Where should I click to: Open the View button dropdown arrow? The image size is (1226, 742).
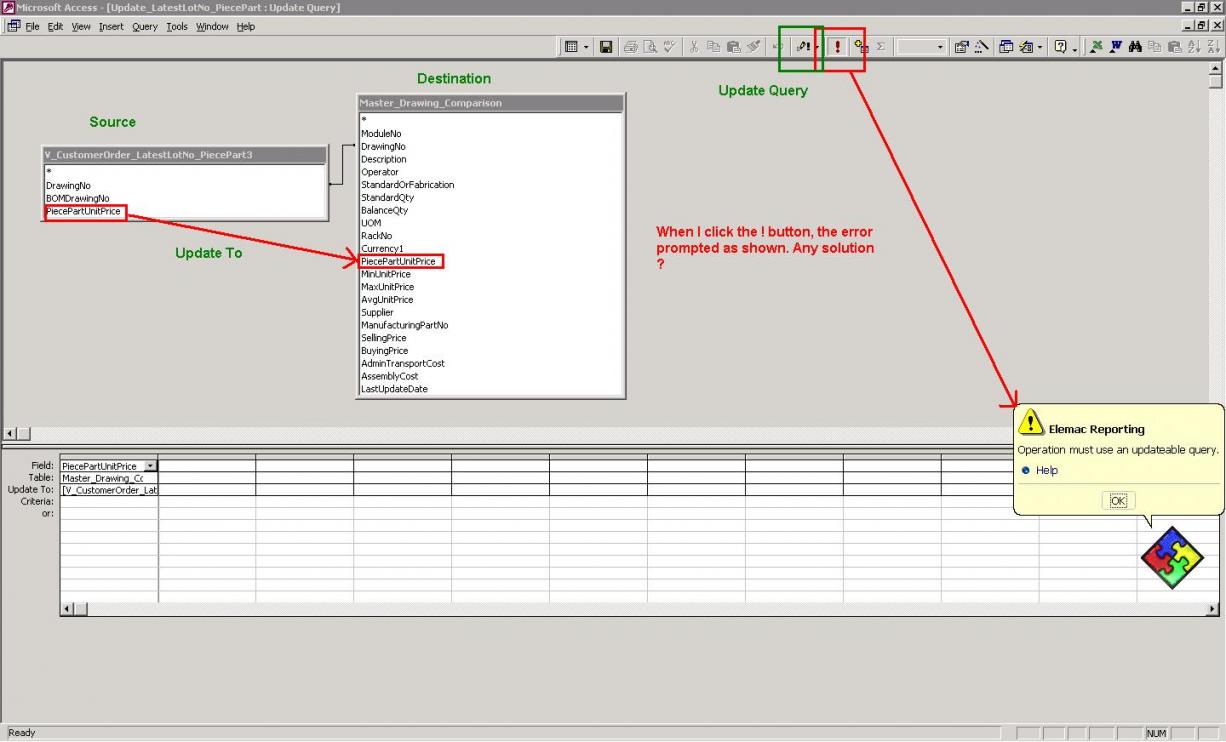click(585, 47)
